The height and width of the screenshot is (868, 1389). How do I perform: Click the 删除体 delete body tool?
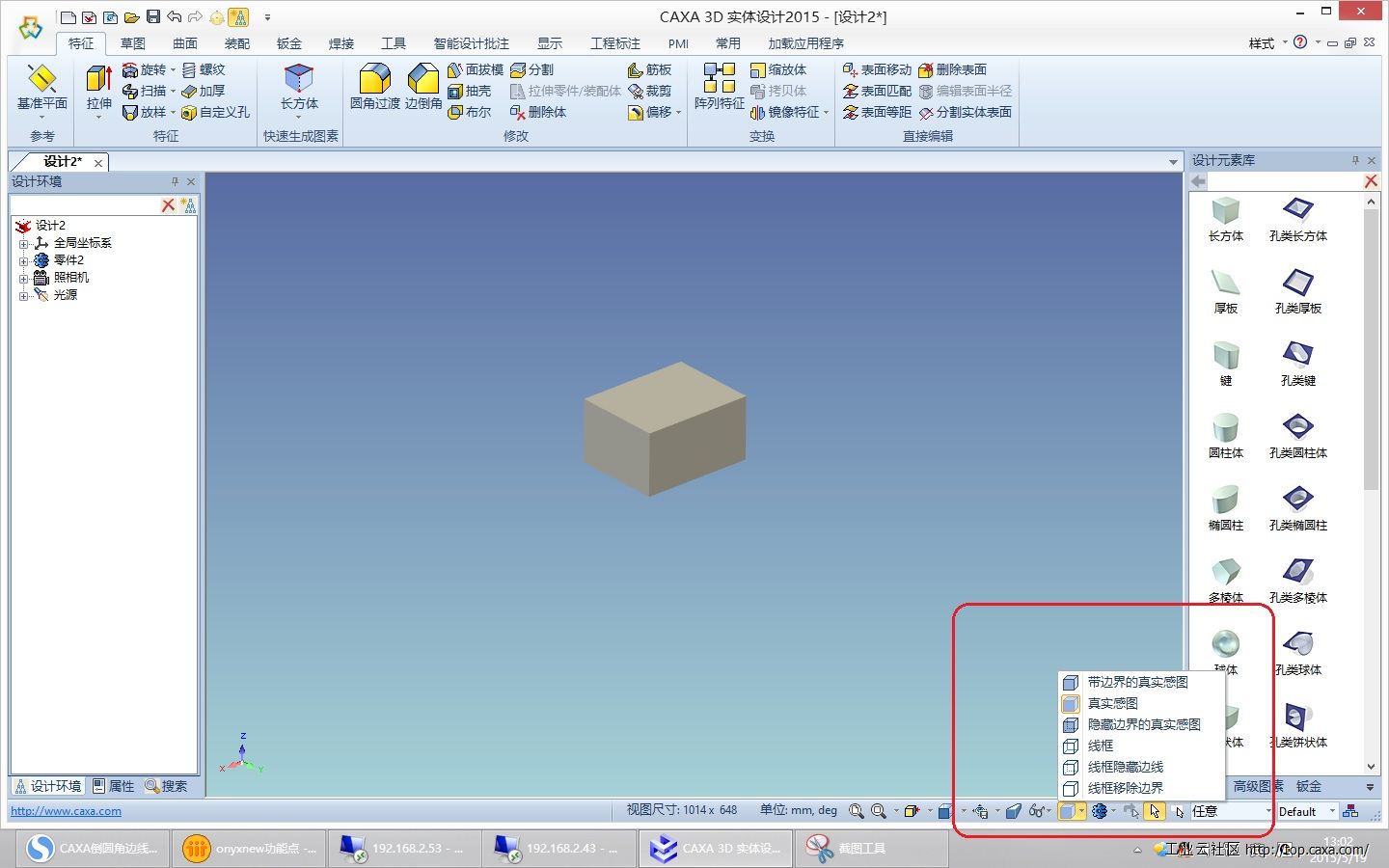538,112
